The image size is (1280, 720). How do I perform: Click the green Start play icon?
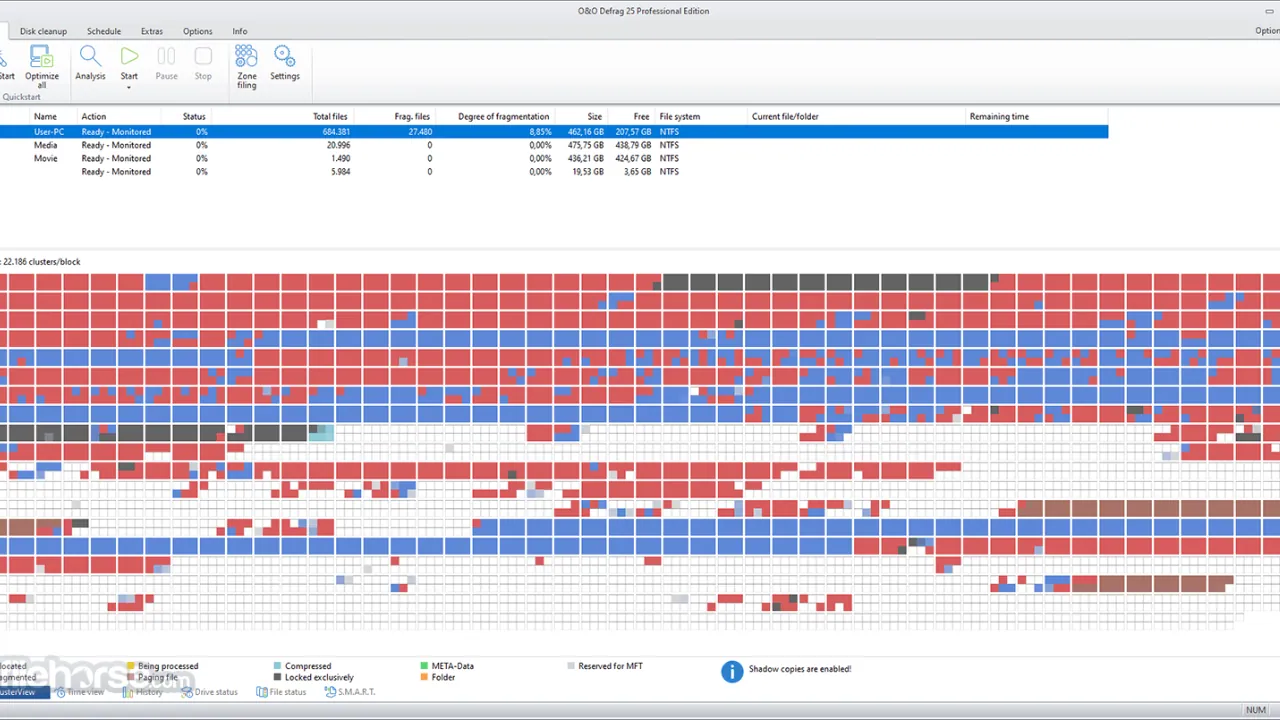click(x=129, y=56)
